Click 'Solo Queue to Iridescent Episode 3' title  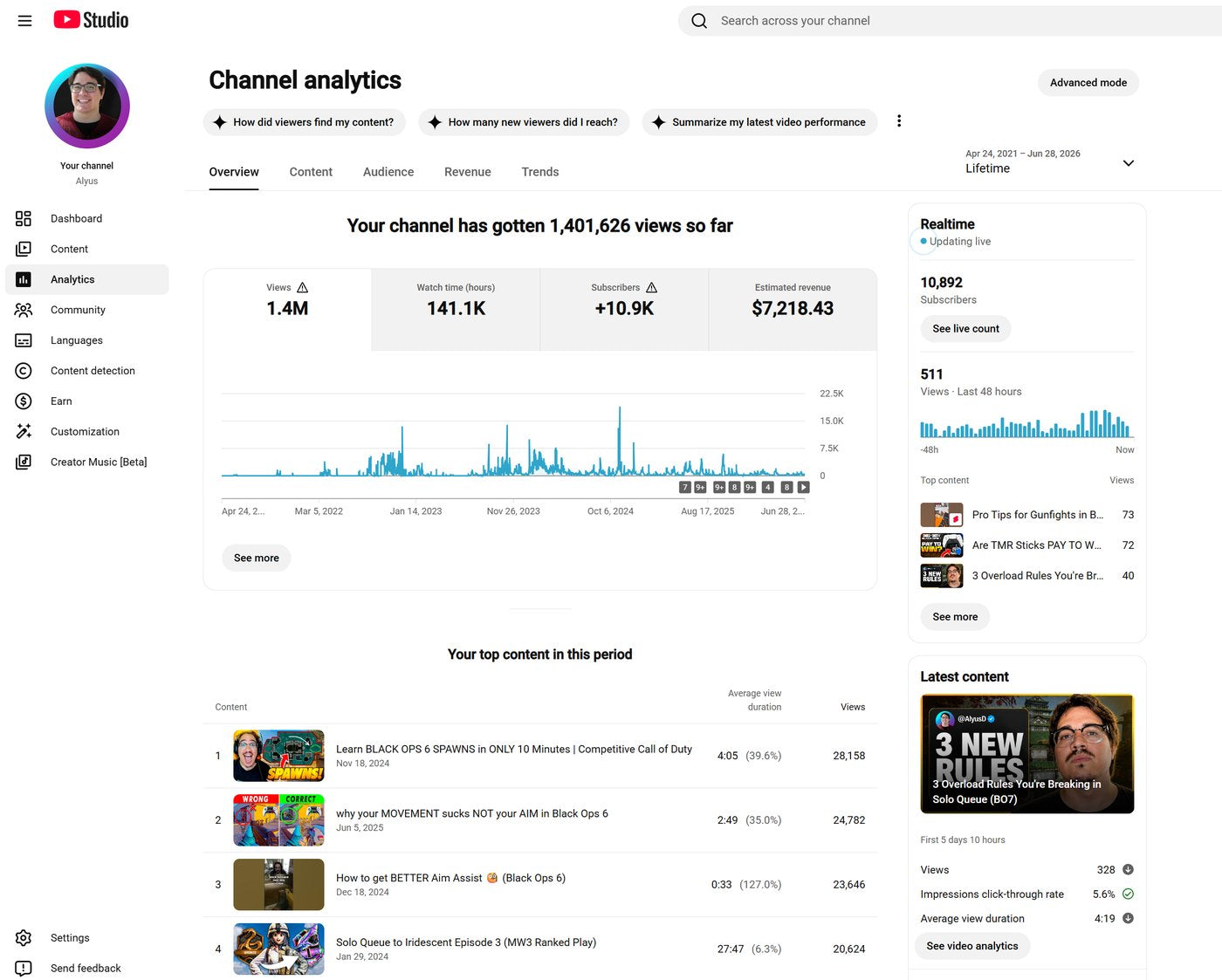[466, 942]
